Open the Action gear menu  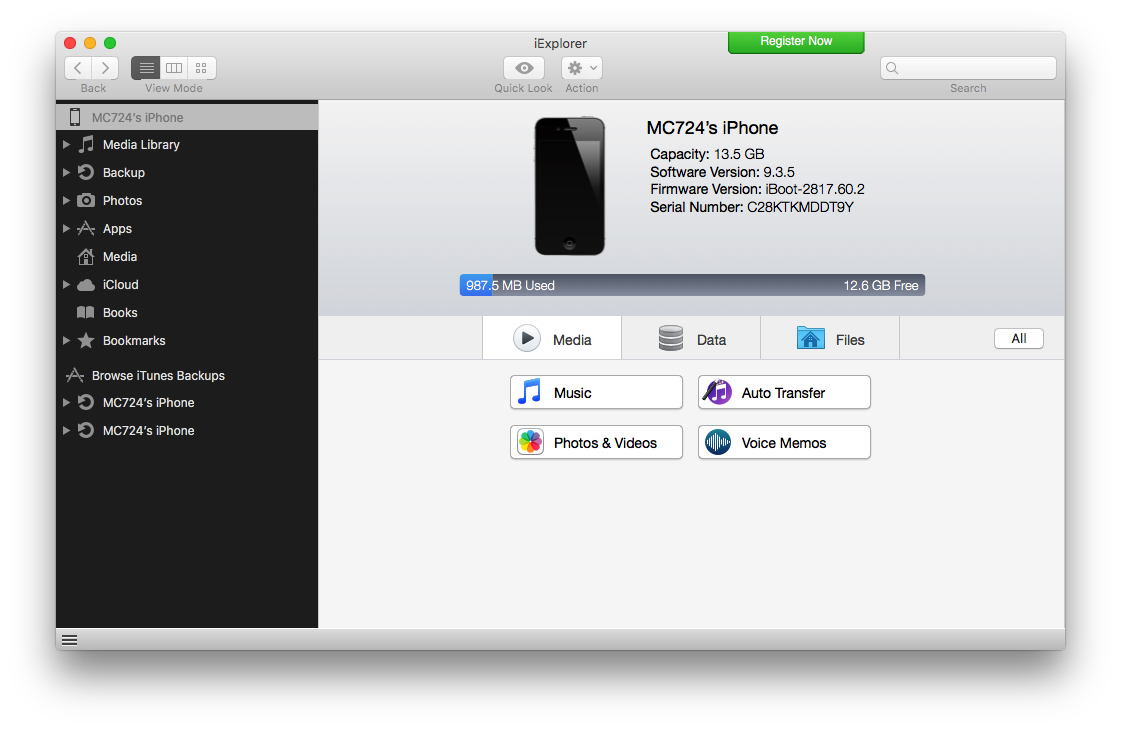(x=581, y=68)
